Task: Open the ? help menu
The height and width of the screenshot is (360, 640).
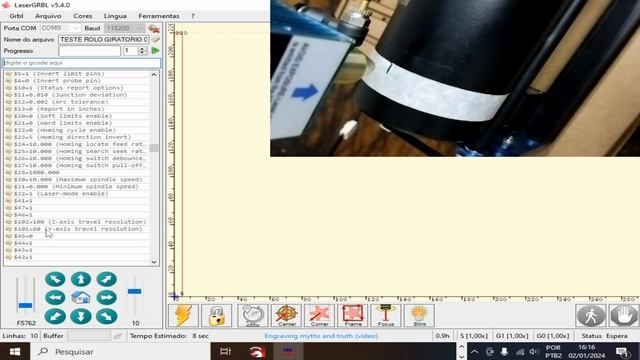Action: 193,16
